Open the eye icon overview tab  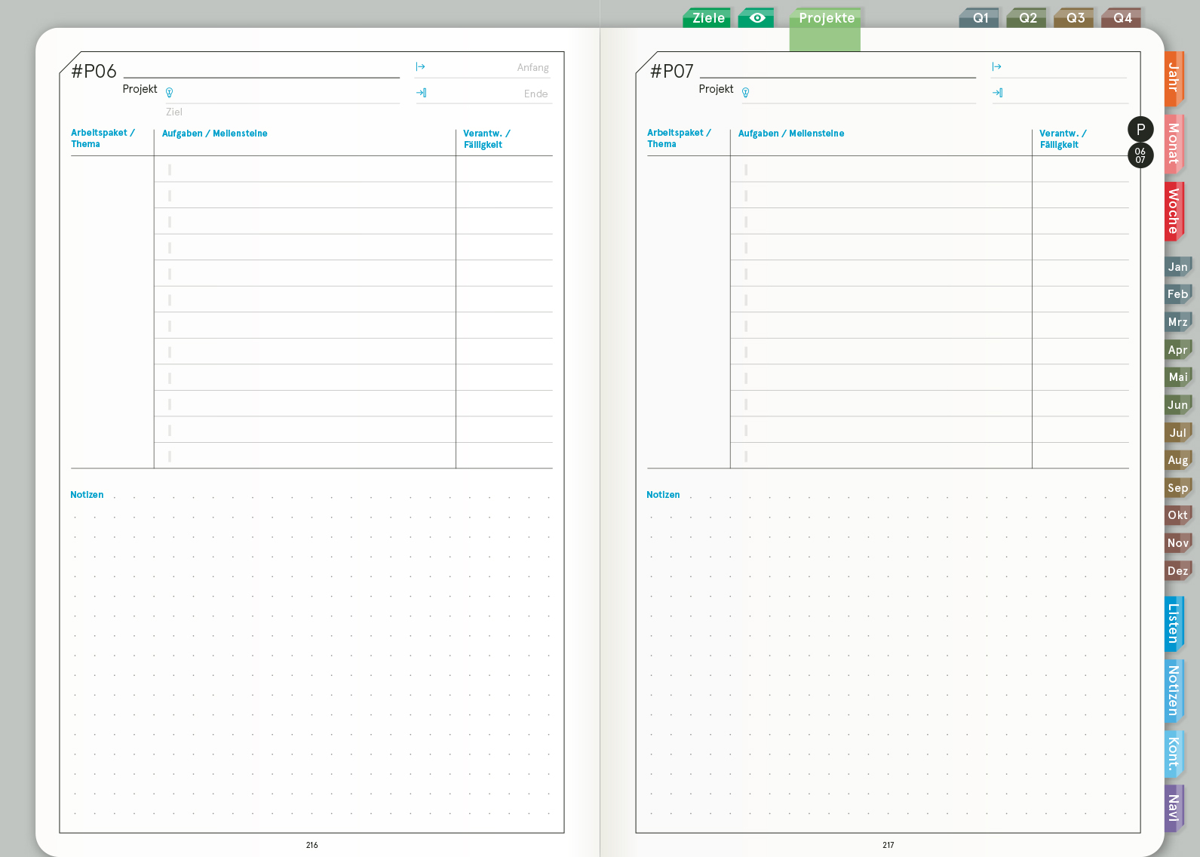pos(757,18)
